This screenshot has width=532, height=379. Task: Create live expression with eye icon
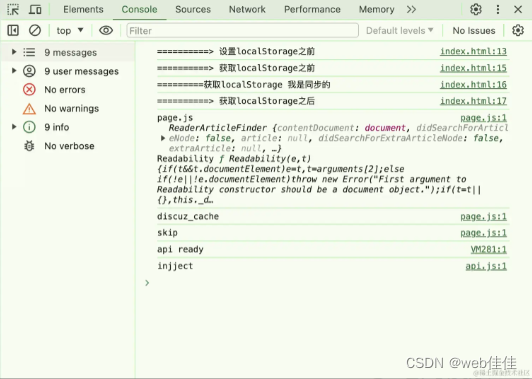(106, 31)
